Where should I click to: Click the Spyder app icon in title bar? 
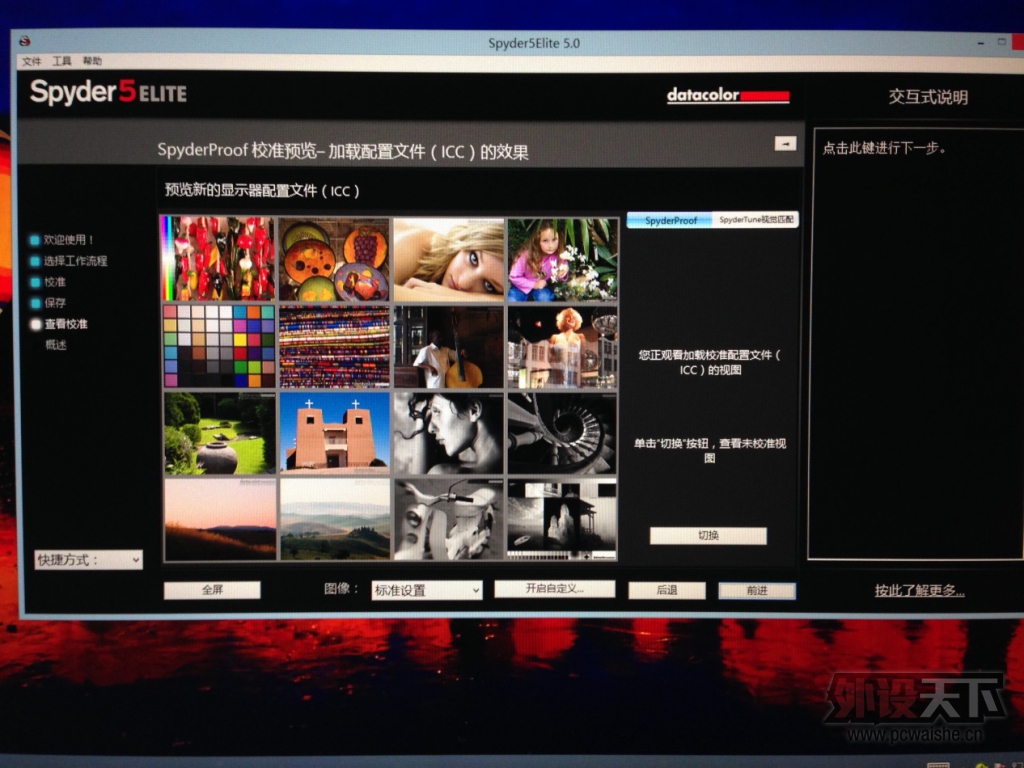[x=25, y=41]
